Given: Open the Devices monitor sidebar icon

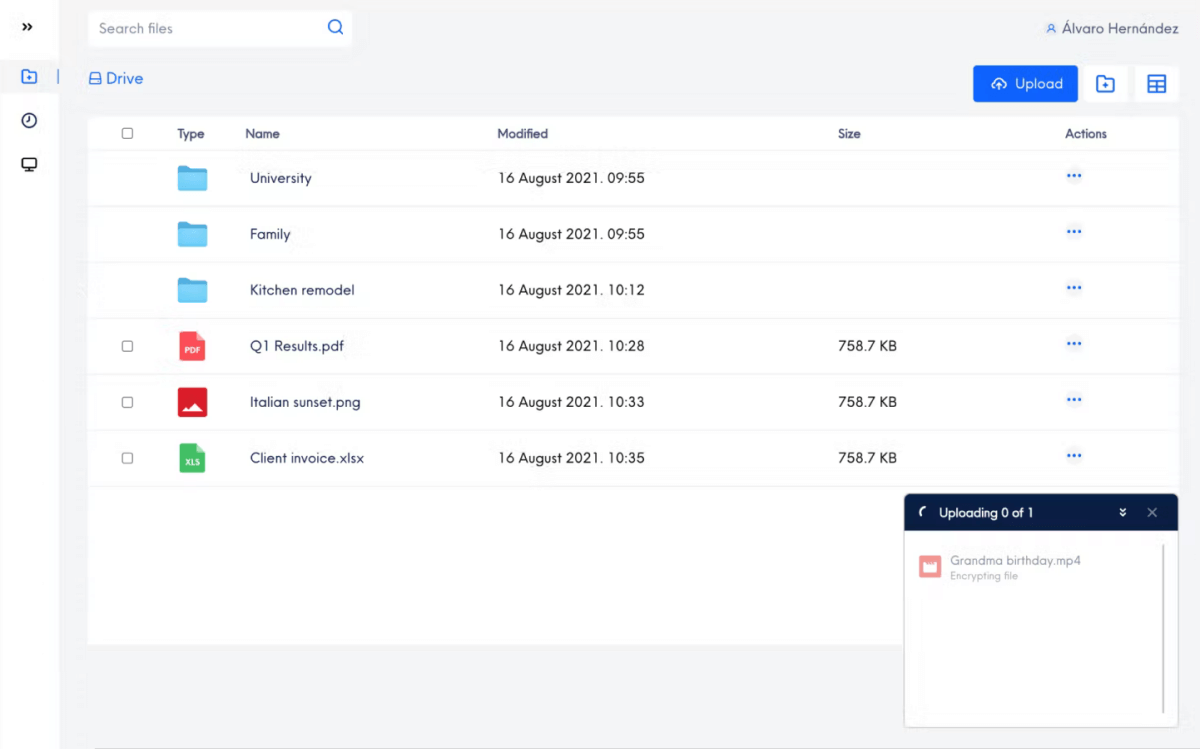Looking at the screenshot, I should coord(29,165).
